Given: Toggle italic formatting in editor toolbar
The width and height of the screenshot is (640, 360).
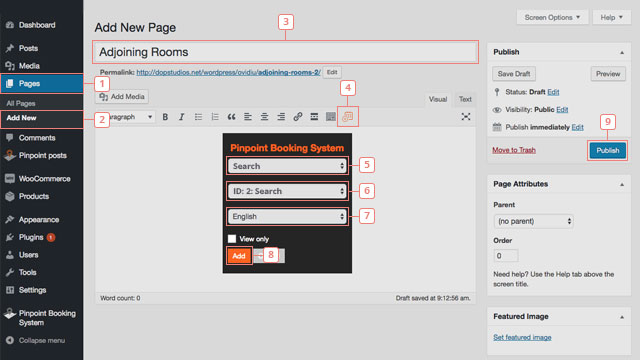Looking at the screenshot, I should coord(182,117).
